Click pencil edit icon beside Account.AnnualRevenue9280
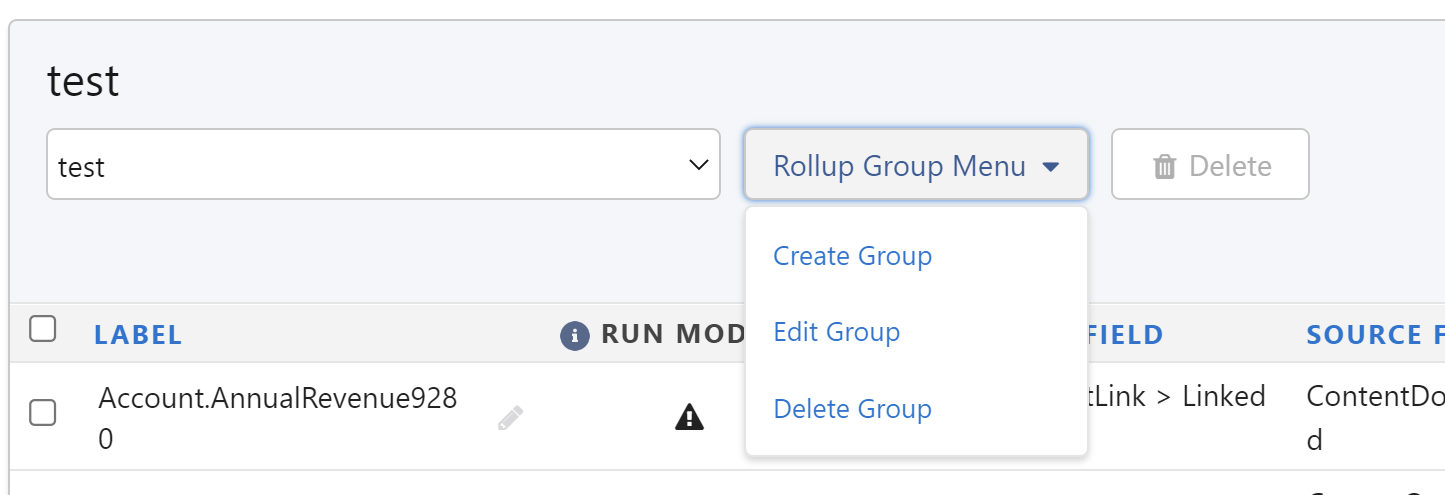Viewport: 1445px width, 495px height. pos(510,418)
